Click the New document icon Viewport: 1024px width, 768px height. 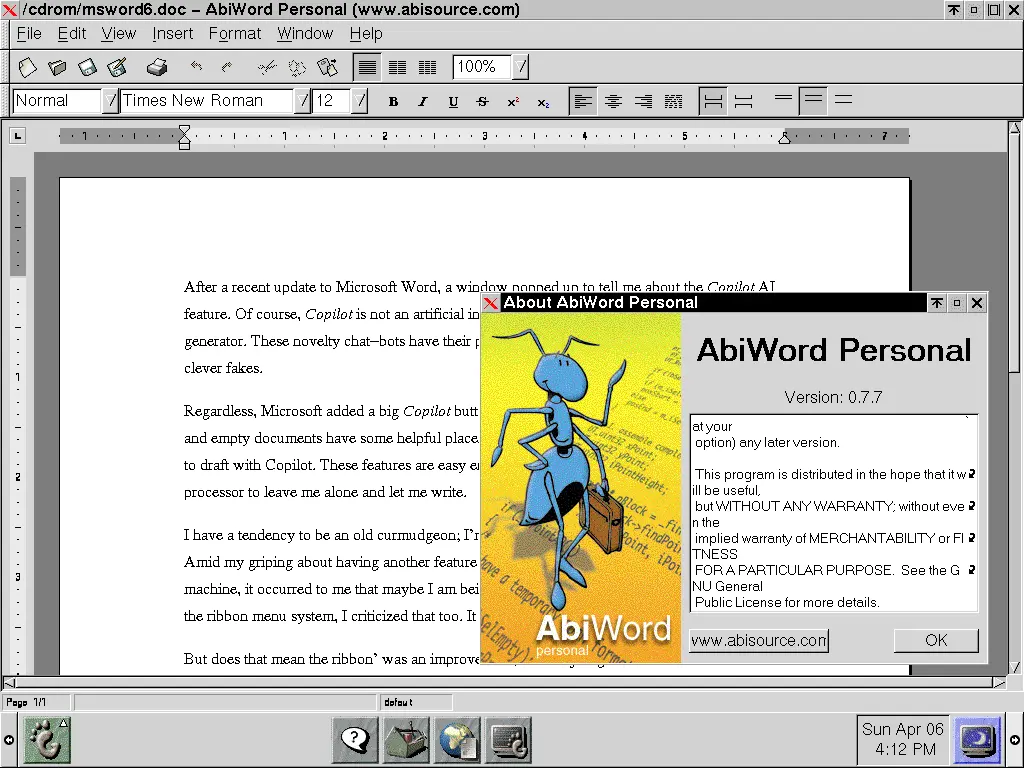click(28, 68)
